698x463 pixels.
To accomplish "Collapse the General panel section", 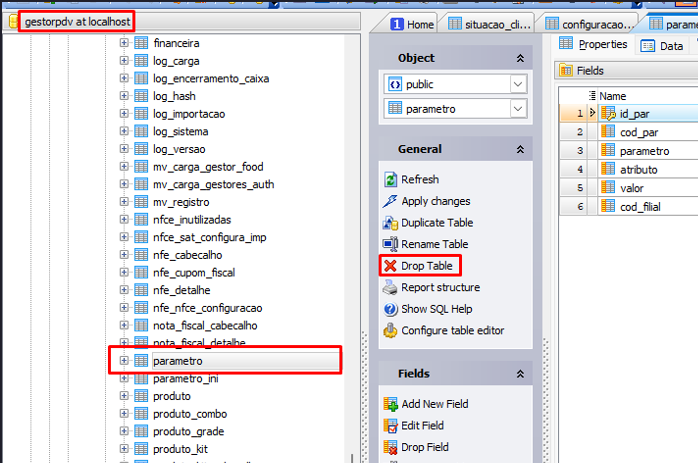I will (x=520, y=150).
